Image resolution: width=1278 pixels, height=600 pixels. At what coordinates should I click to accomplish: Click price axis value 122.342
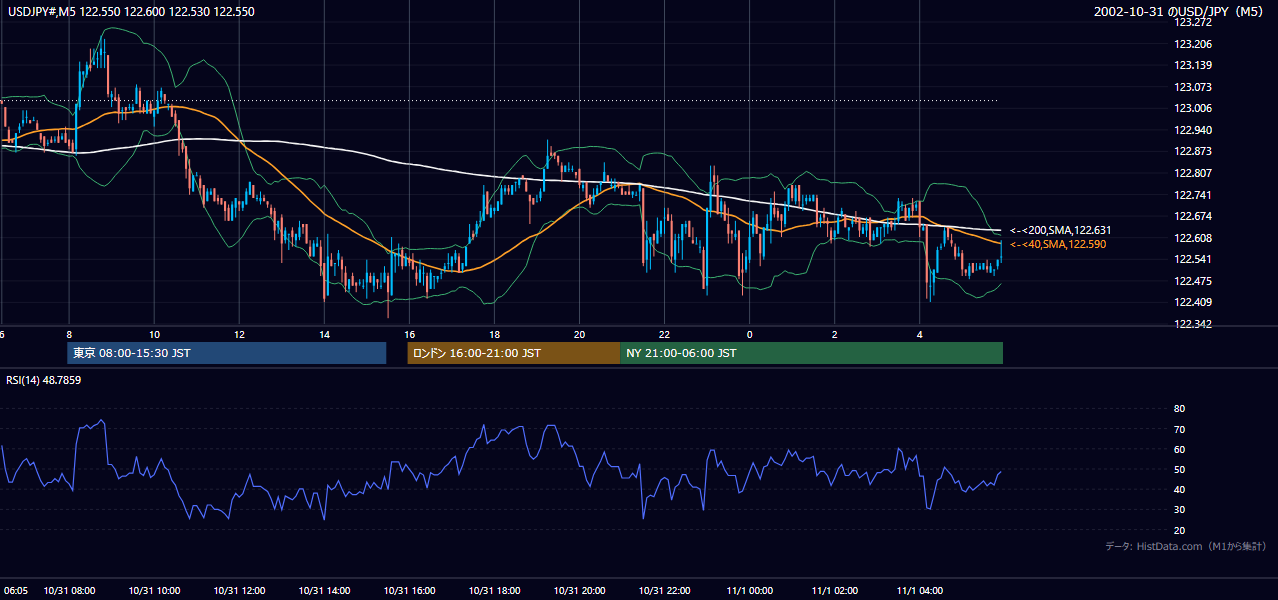point(1193,324)
